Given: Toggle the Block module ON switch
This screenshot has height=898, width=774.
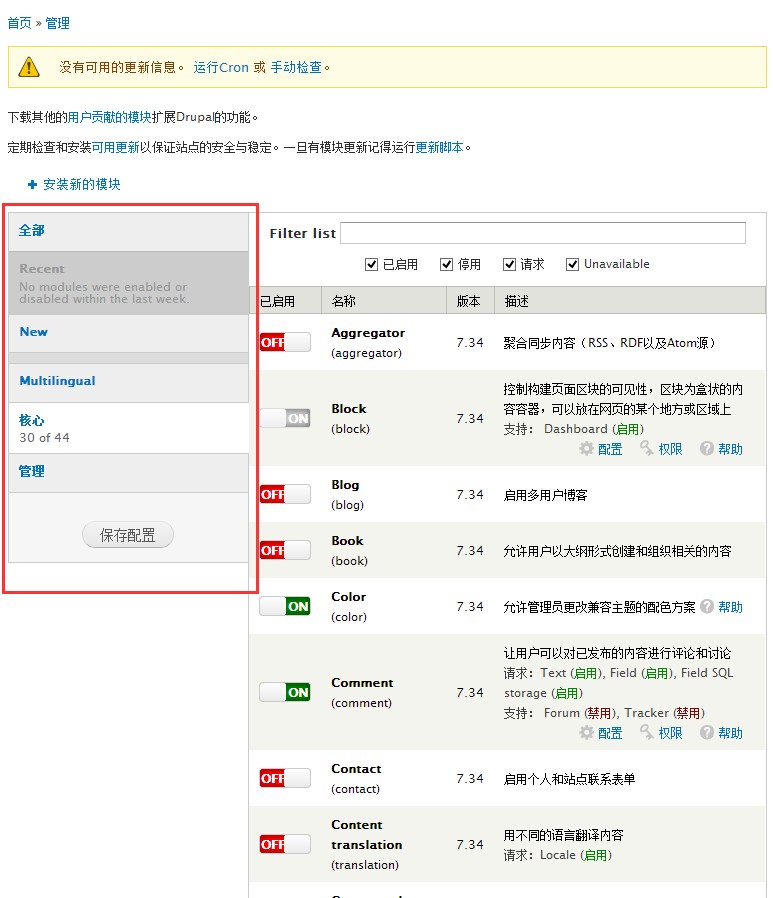Looking at the screenshot, I should tap(285, 418).
